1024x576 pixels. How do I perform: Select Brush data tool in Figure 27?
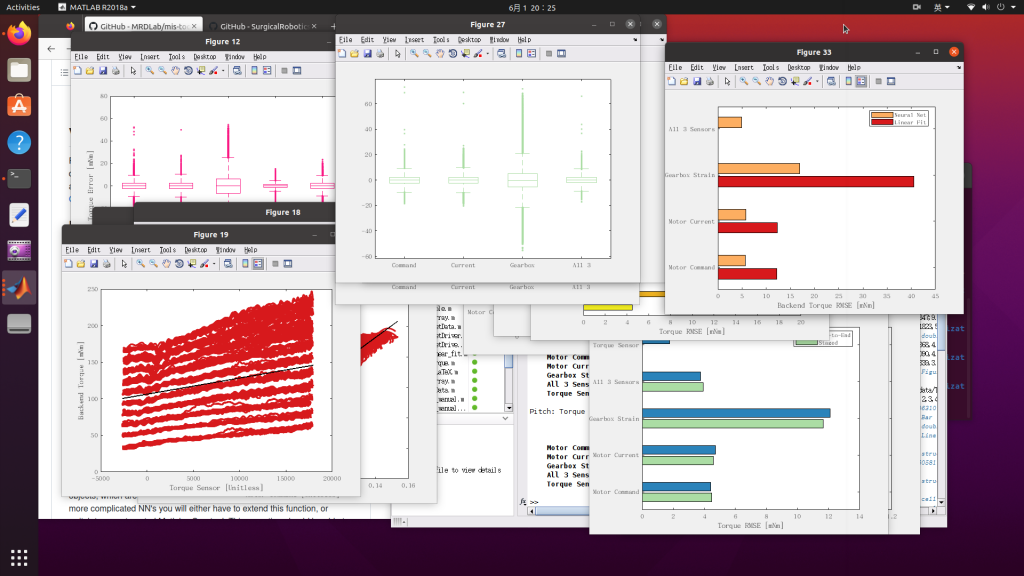(x=478, y=54)
